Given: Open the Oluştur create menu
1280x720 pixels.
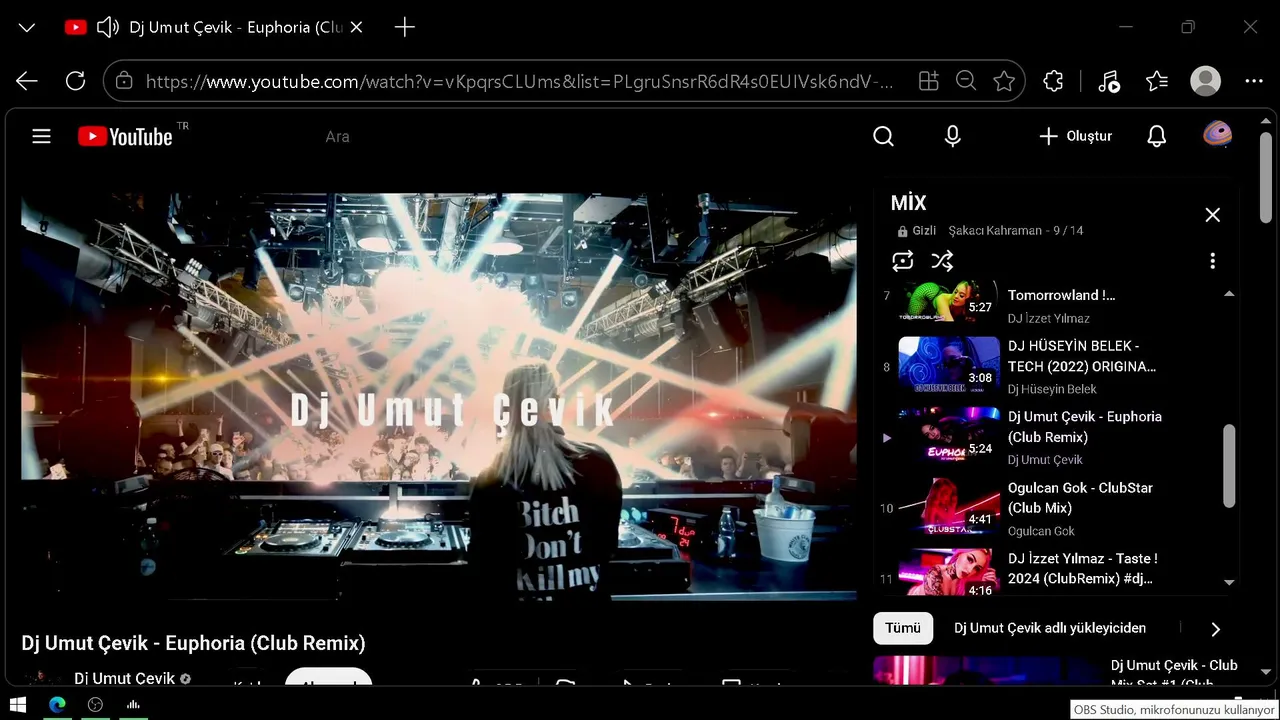Looking at the screenshot, I should click(1075, 136).
